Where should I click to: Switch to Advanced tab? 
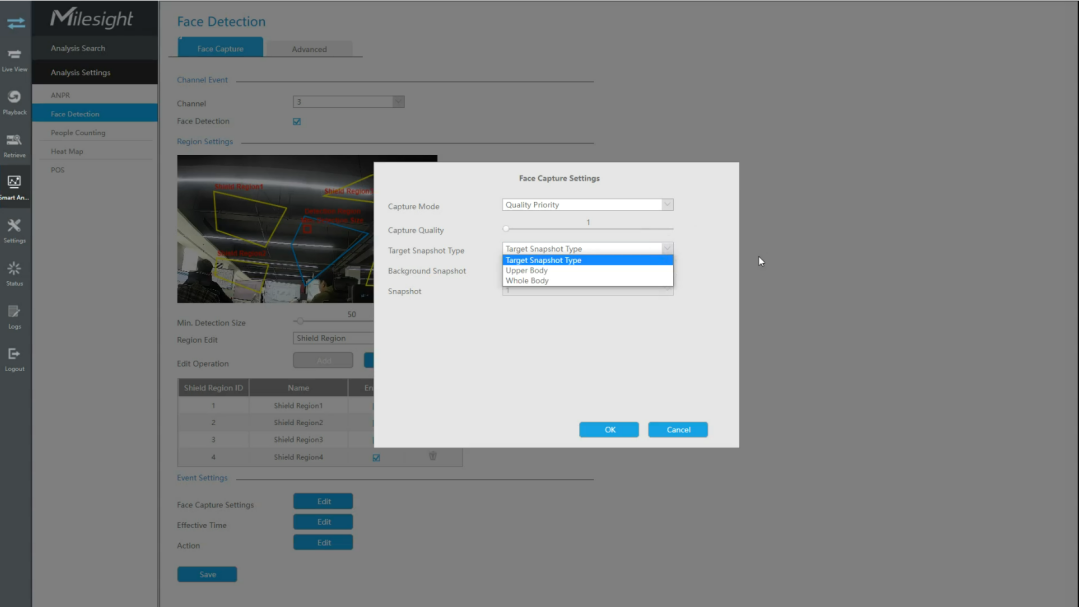(x=309, y=49)
